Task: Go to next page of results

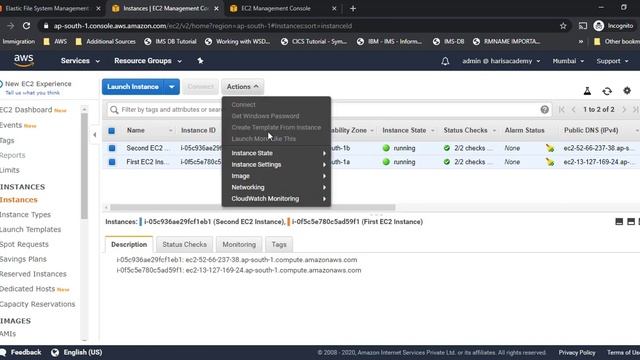Action: [x=624, y=109]
